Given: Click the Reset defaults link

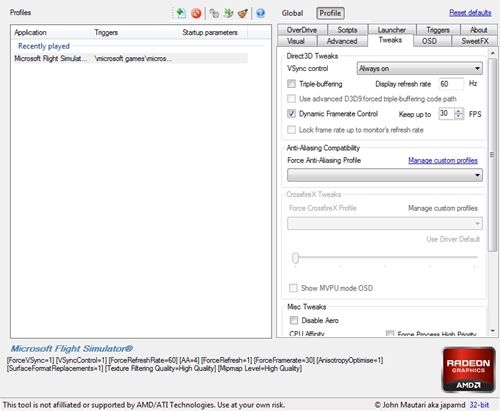Looking at the screenshot, I should tap(470, 13).
